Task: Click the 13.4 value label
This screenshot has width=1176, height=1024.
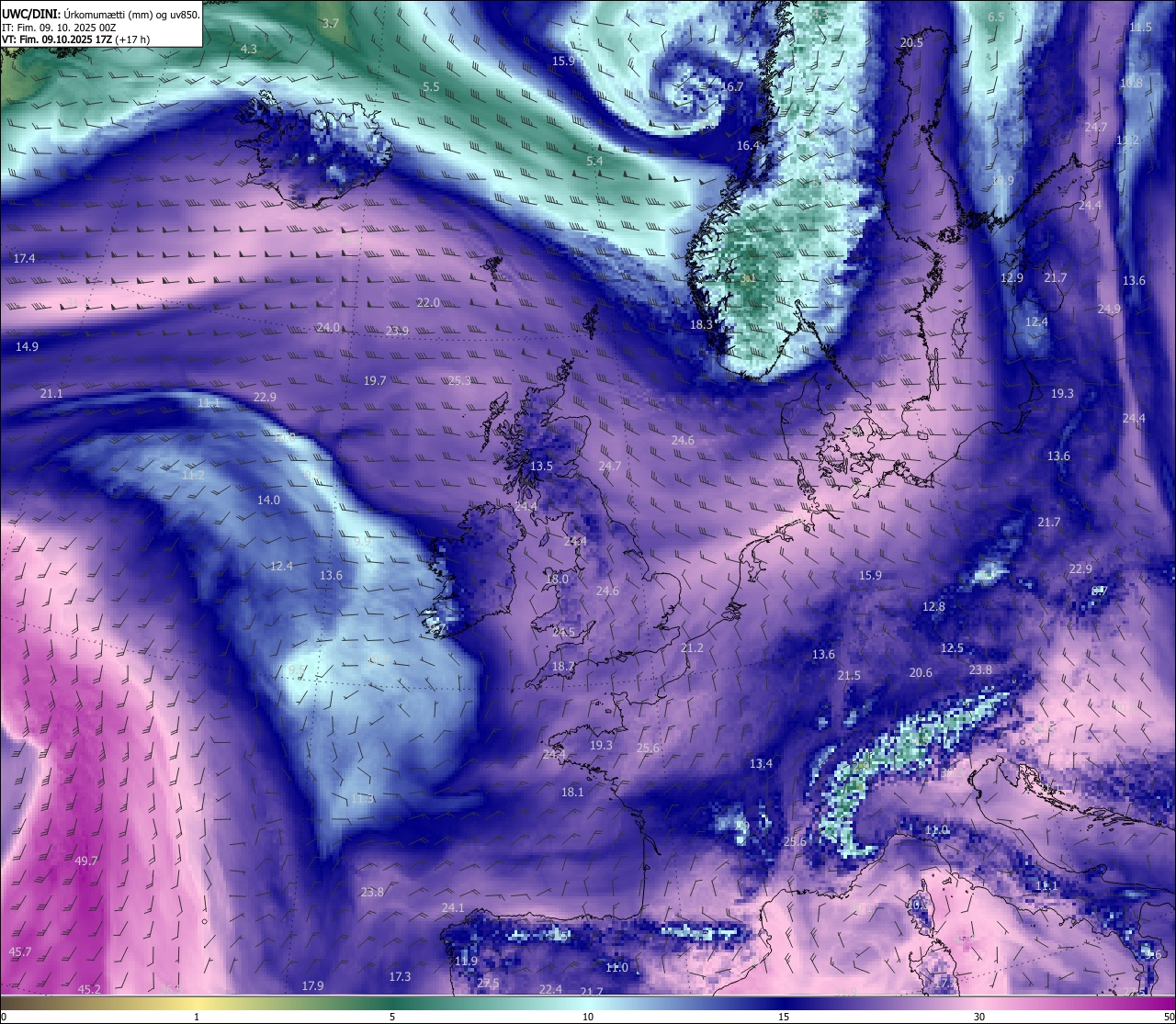Action: pyautogui.click(x=761, y=764)
